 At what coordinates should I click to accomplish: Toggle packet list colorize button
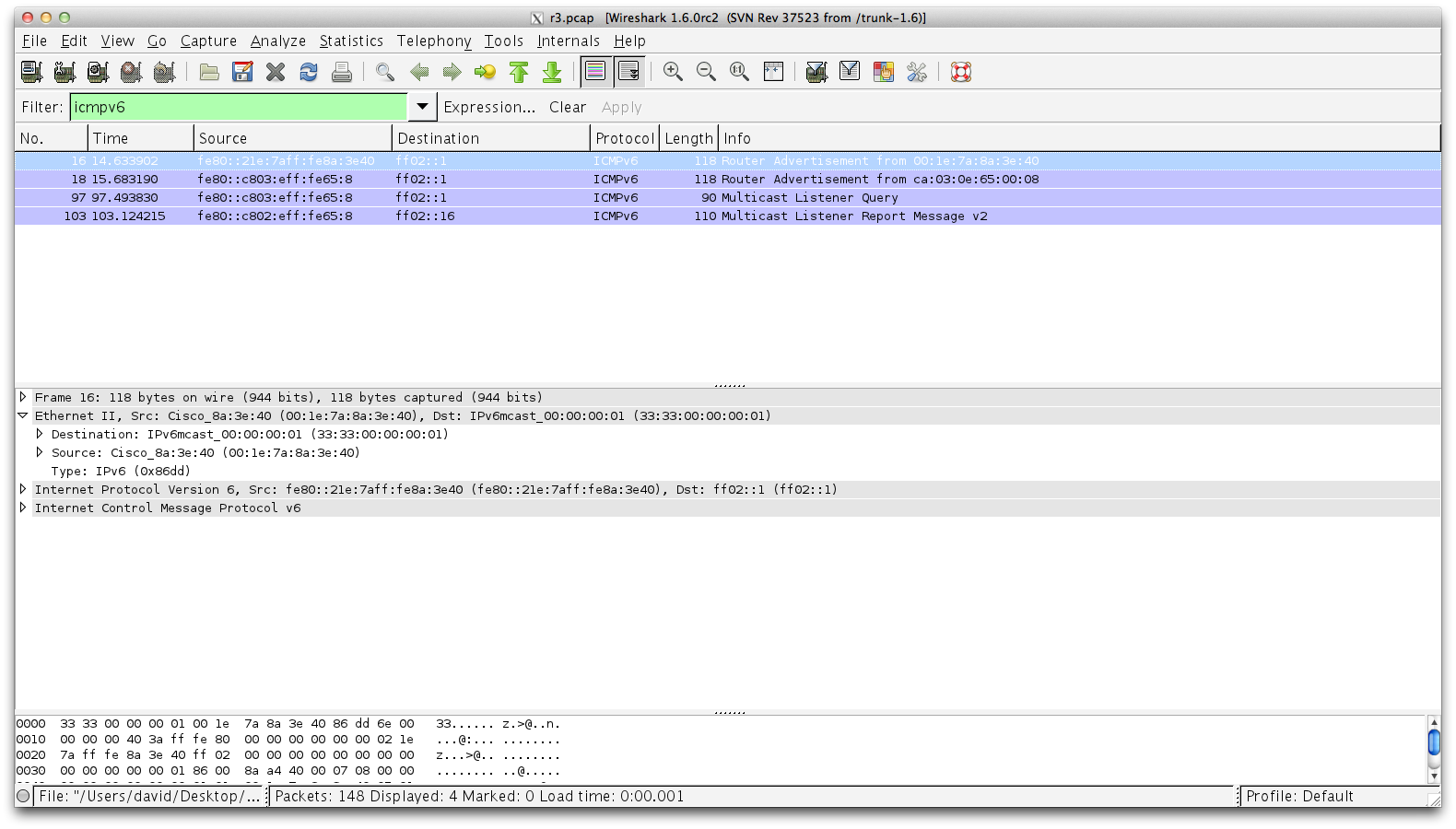pos(595,72)
